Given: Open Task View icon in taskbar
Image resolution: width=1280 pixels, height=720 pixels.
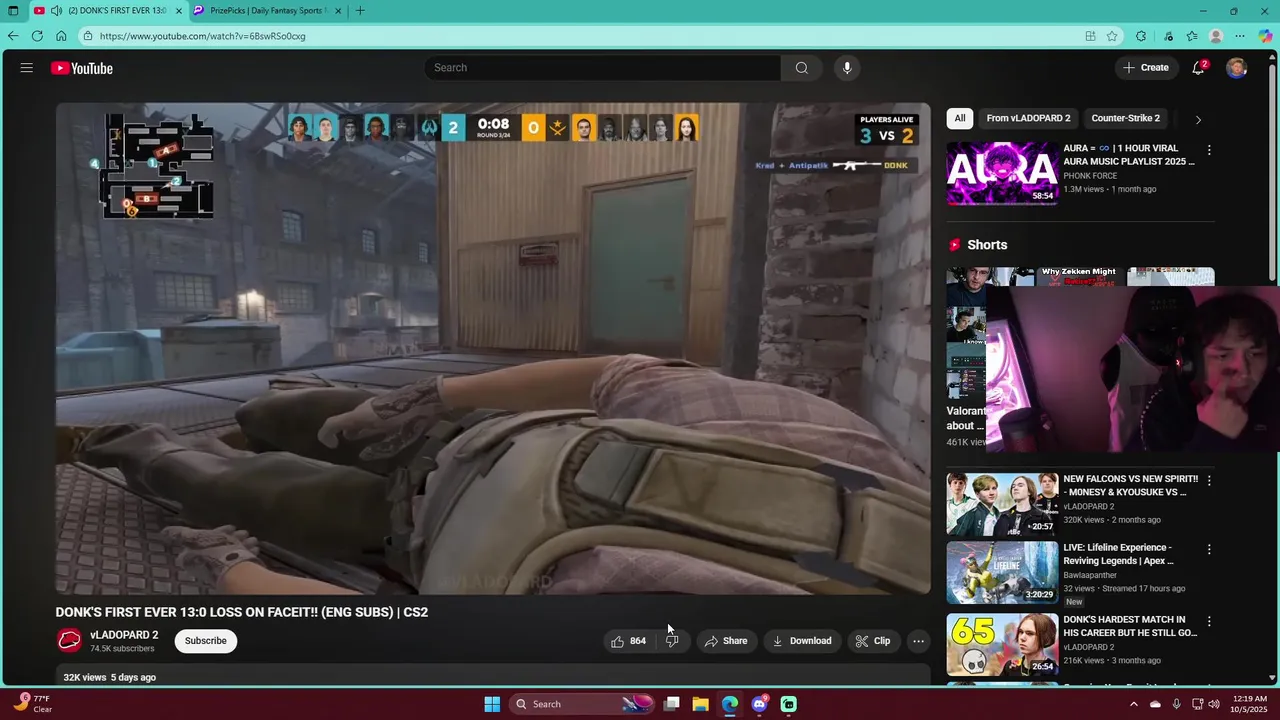Looking at the screenshot, I should click(x=672, y=704).
